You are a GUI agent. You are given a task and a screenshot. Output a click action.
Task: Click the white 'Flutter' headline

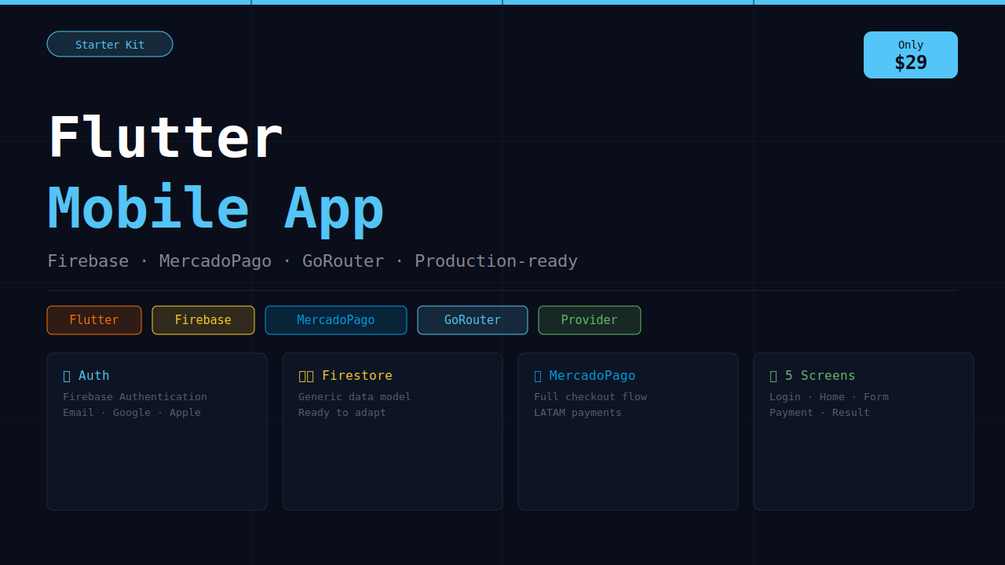tap(165, 137)
